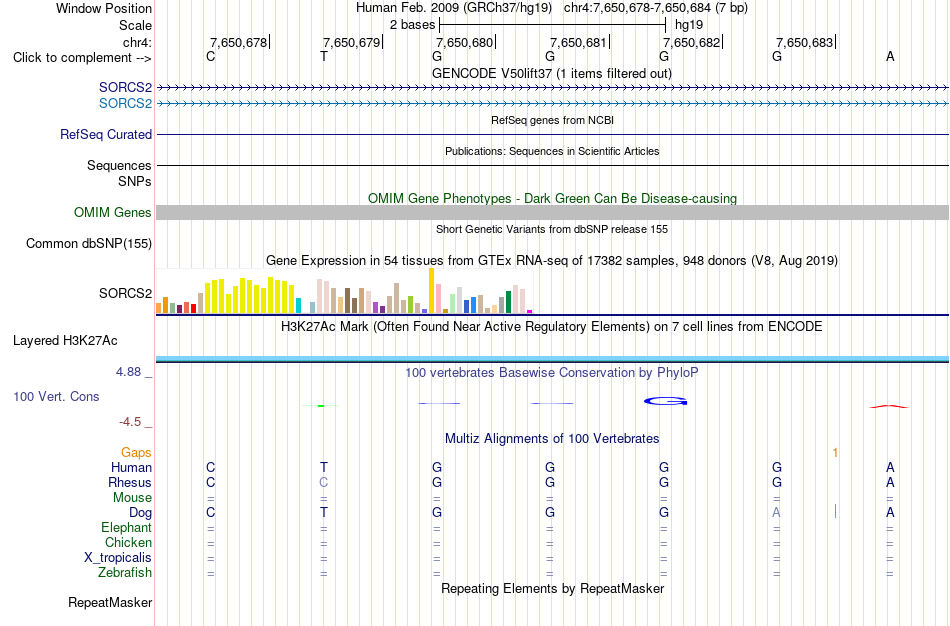The width and height of the screenshot is (950, 626).
Task: Click the GENCODE V50lift37 track title
Action: pos(552,73)
